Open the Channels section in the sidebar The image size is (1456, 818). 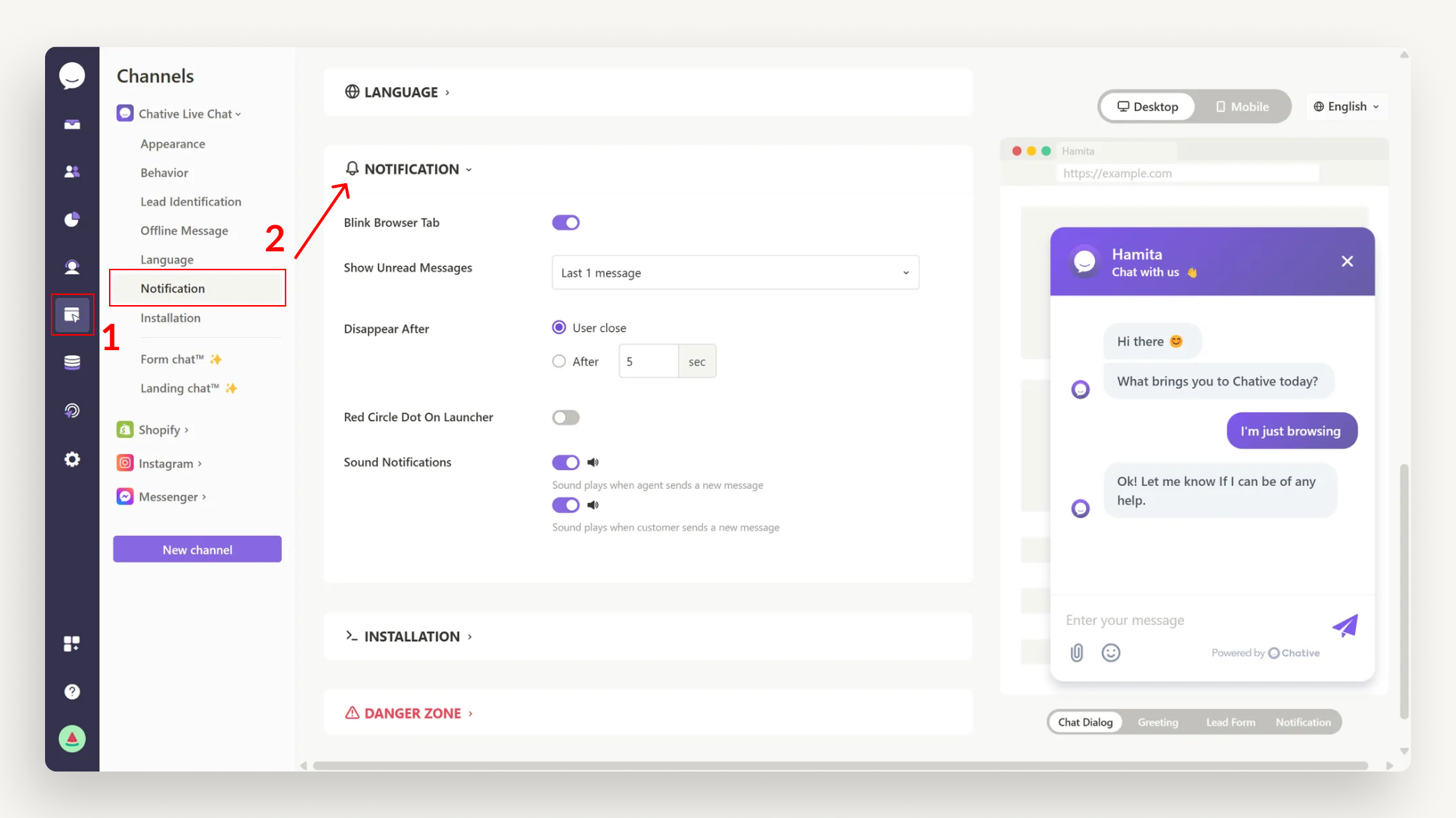click(x=72, y=315)
